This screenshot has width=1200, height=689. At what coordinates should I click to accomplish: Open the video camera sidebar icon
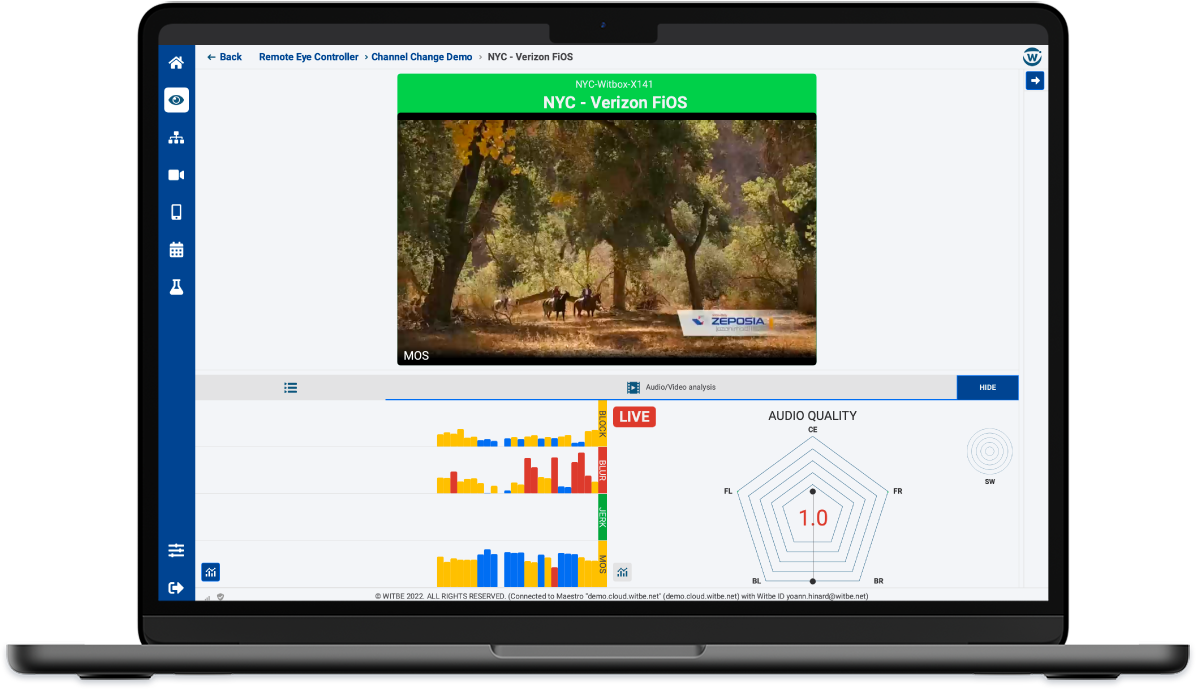coord(176,175)
